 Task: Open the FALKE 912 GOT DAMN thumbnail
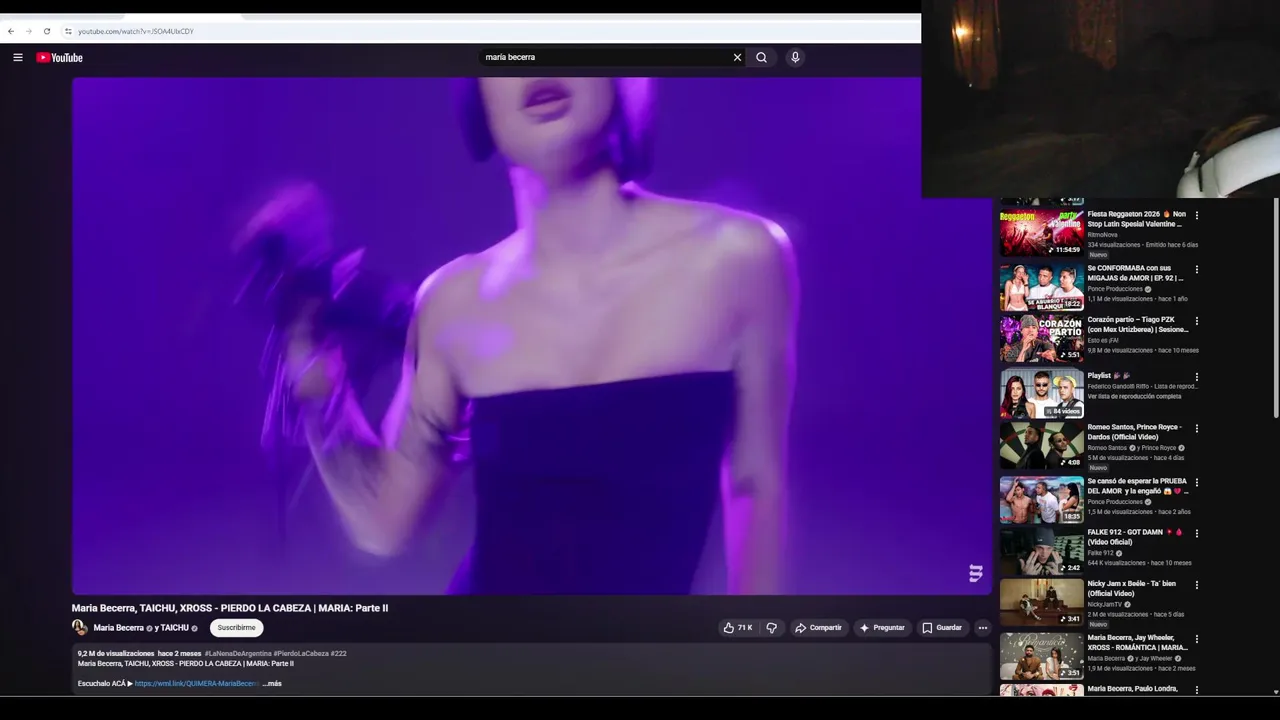click(x=1041, y=551)
